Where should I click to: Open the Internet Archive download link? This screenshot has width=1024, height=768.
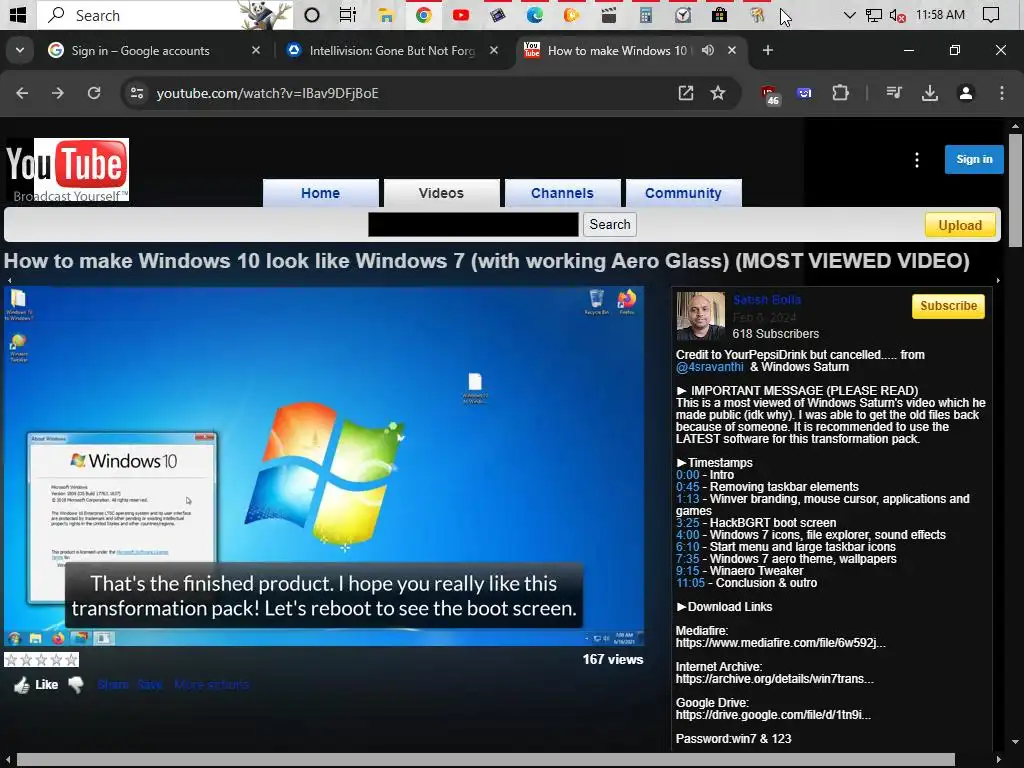[775, 679]
